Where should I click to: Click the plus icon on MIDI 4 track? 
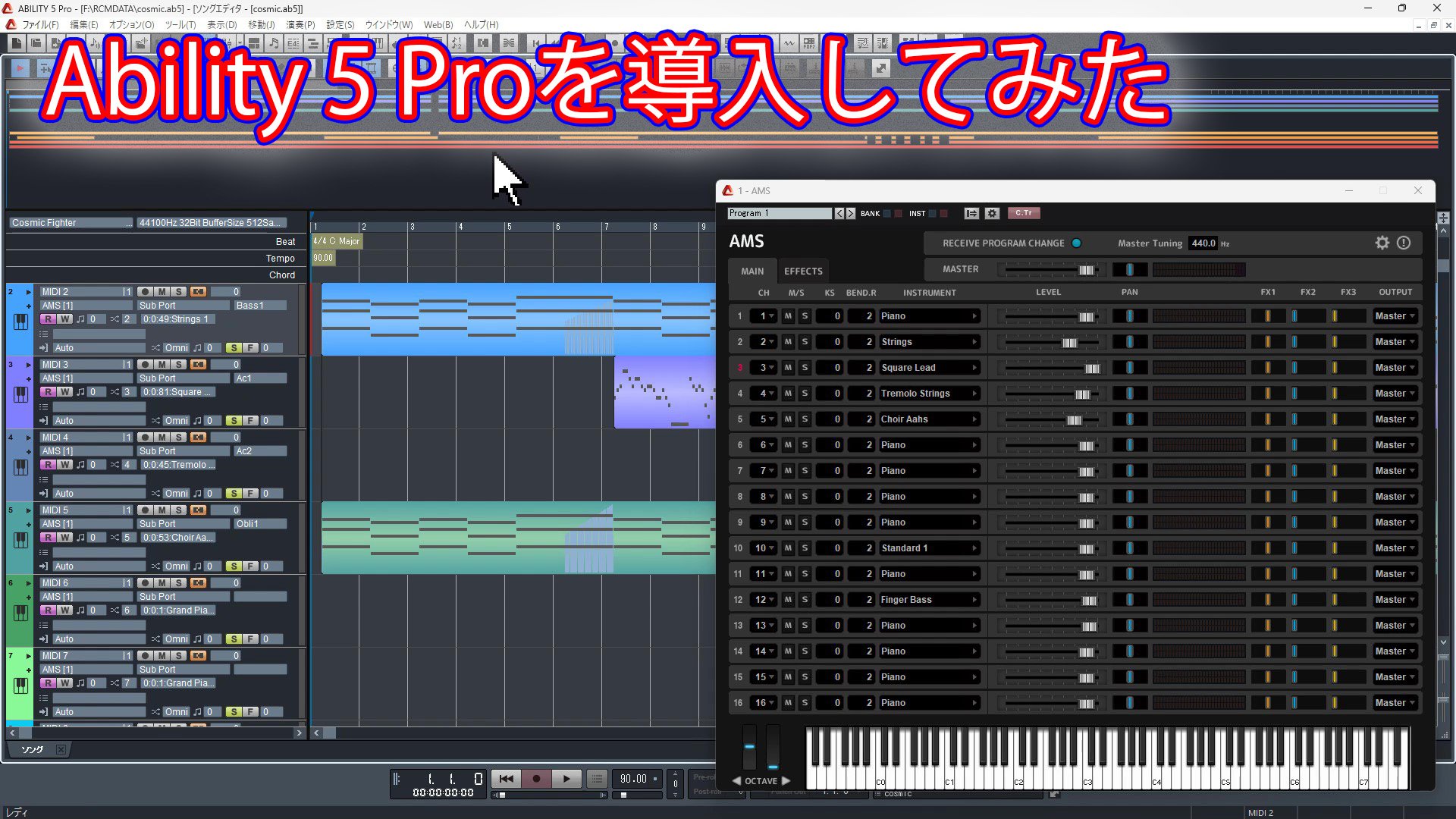coord(29,451)
